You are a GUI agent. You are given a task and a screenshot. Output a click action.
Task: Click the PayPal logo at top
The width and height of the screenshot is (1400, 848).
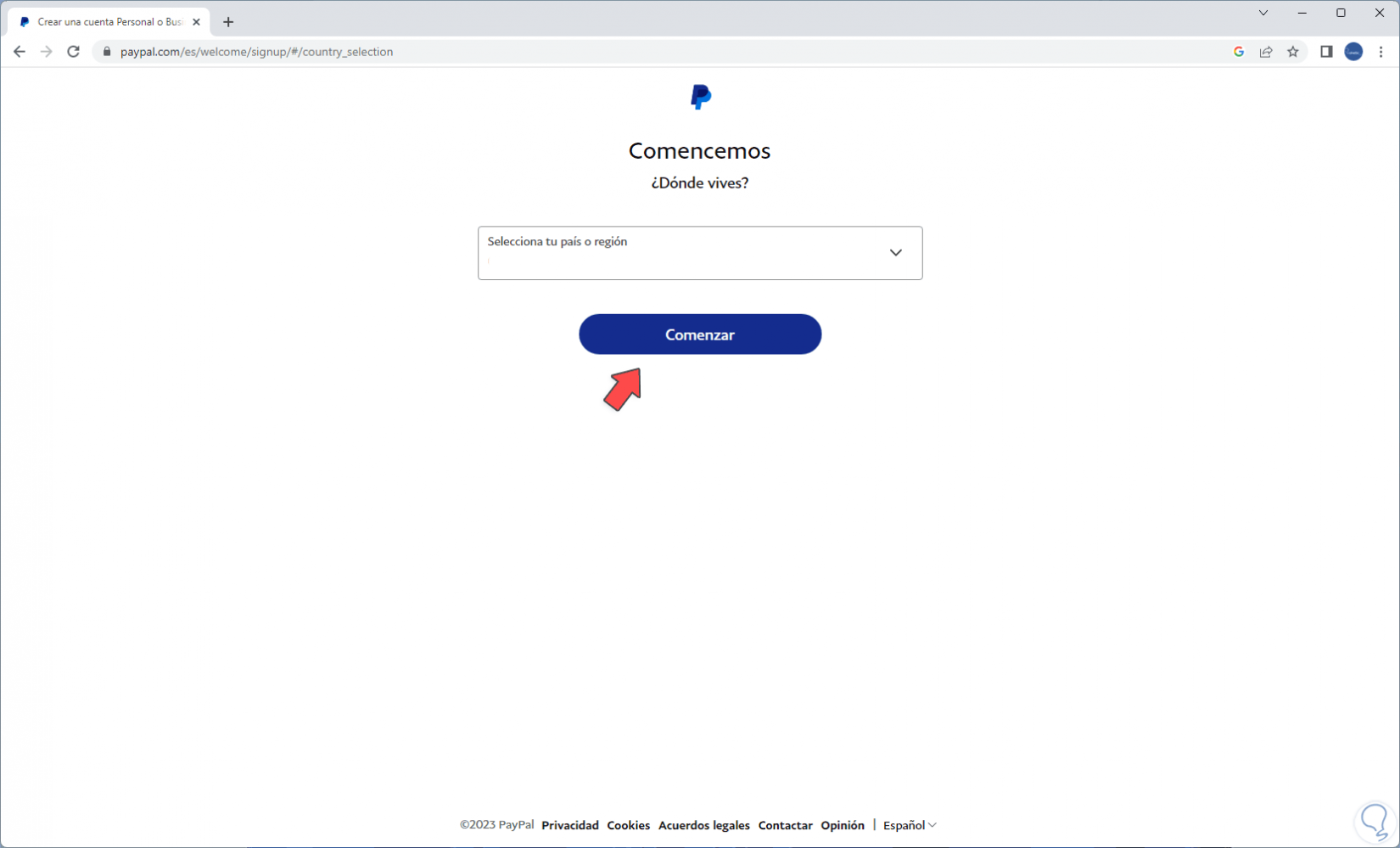click(x=701, y=97)
